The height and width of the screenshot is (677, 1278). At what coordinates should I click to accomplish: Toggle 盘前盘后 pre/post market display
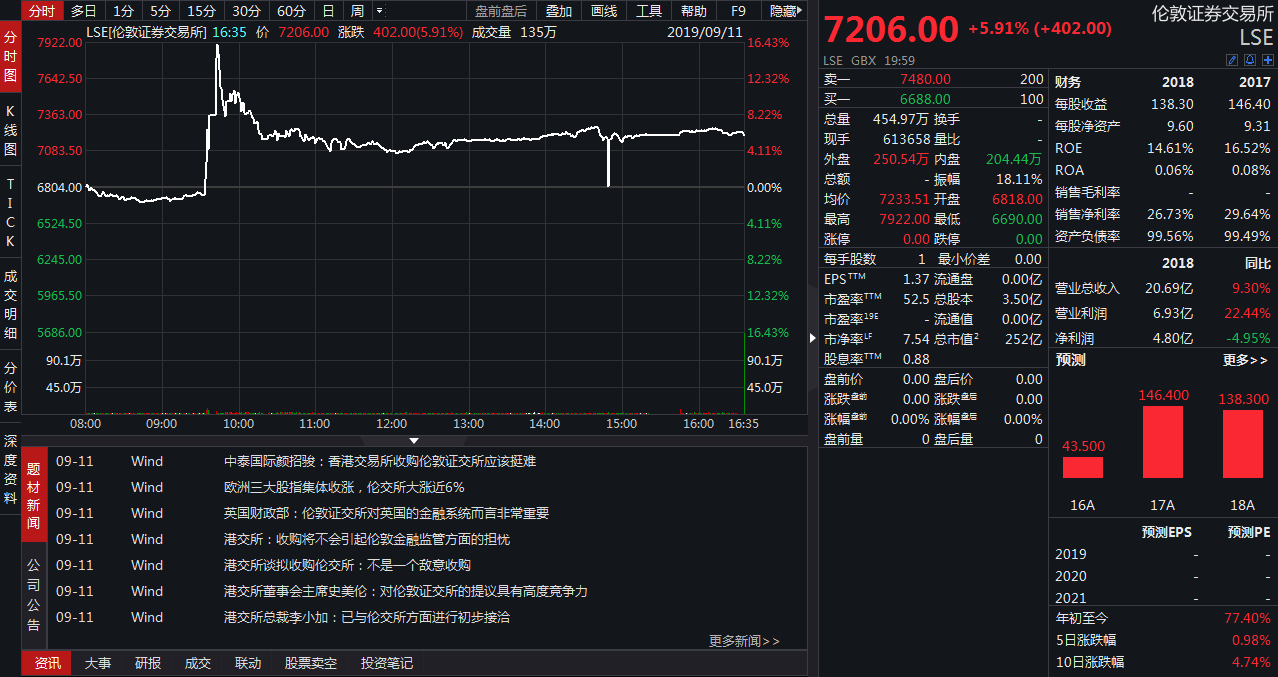[501, 11]
